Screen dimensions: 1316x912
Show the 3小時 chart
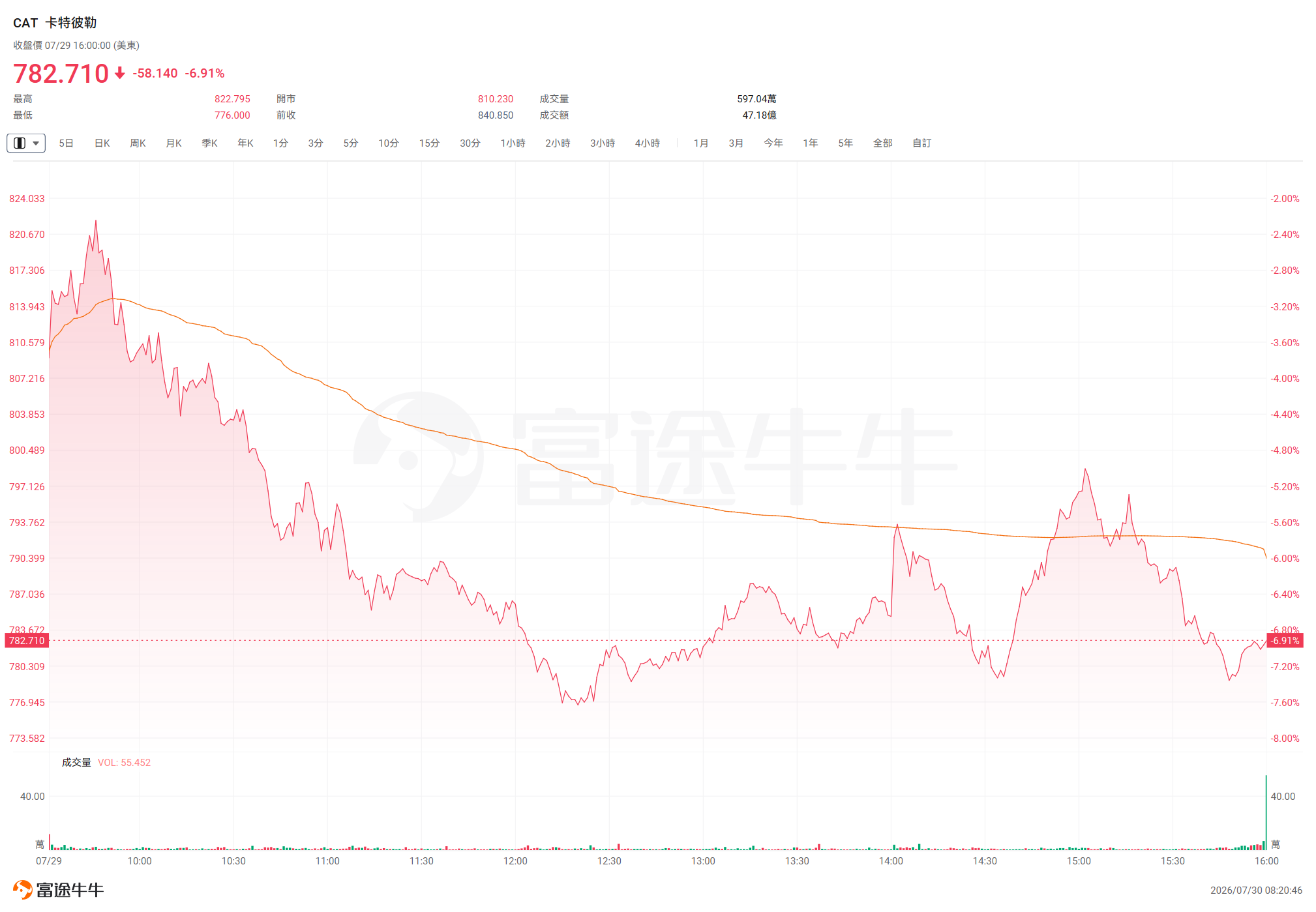click(x=603, y=143)
